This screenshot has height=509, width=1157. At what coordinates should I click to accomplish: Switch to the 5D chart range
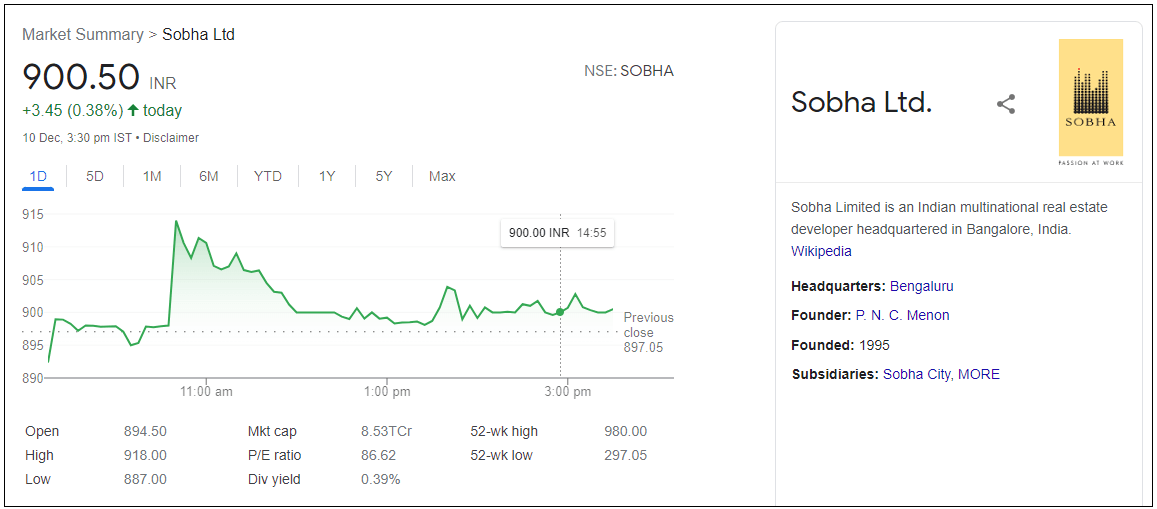[94, 176]
